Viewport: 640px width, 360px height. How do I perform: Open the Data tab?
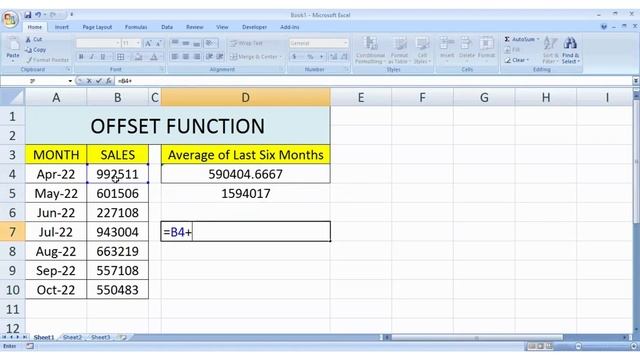click(167, 27)
